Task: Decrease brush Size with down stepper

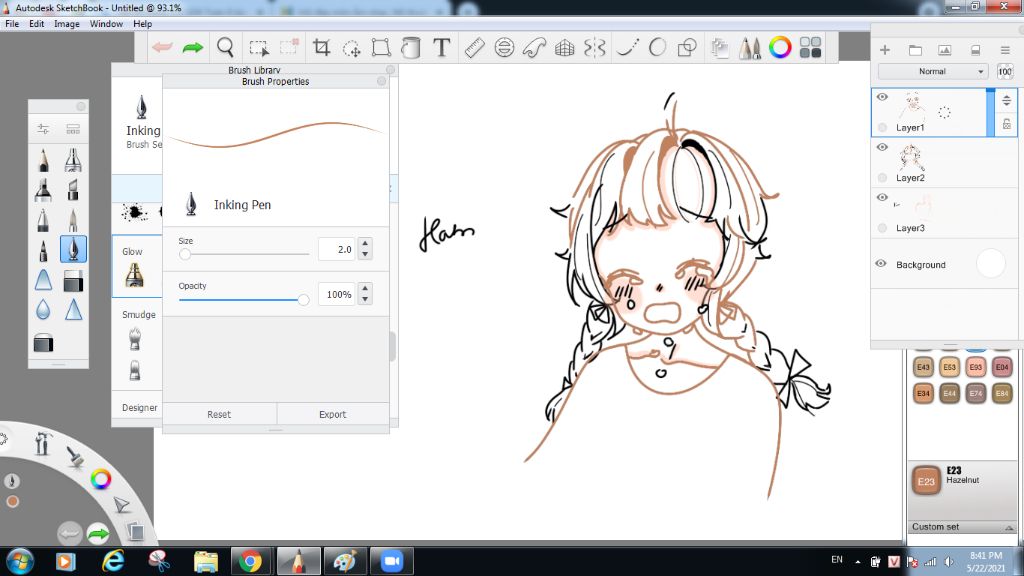Action: click(x=365, y=254)
